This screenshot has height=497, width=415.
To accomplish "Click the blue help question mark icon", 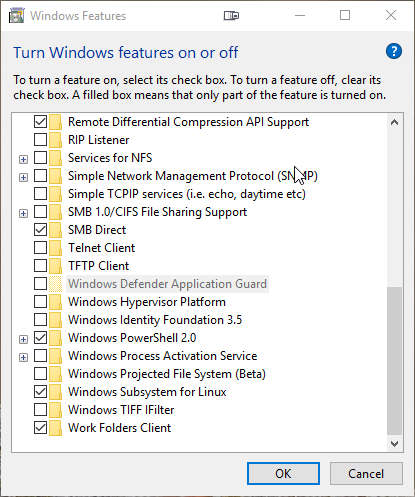I will (x=394, y=51).
